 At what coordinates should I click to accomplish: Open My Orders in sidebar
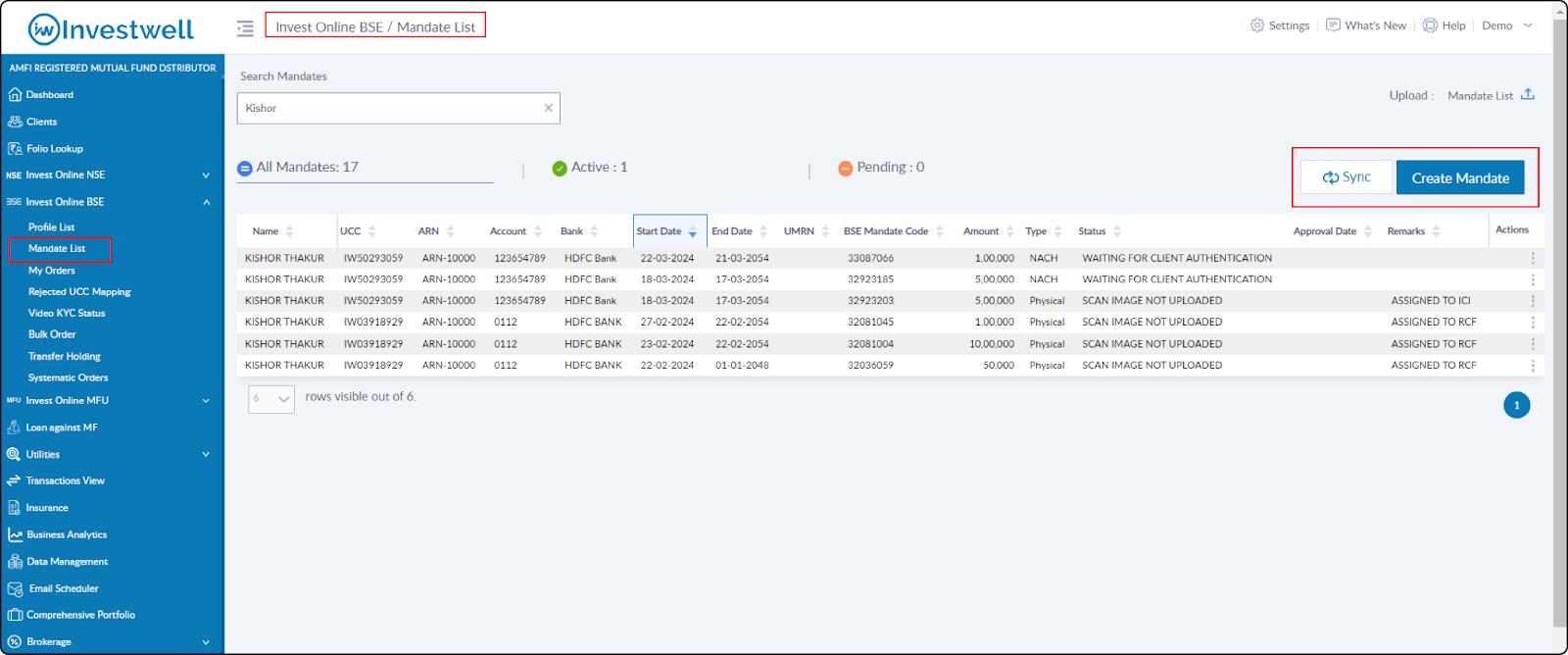pyautogui.click(x=51, y=271)
